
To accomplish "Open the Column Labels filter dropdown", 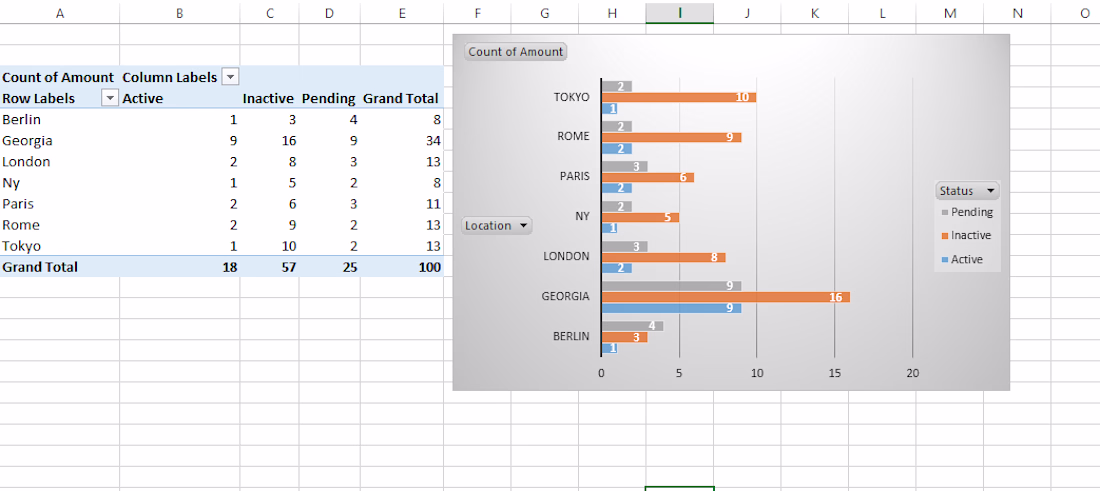I will pos(231,77).
